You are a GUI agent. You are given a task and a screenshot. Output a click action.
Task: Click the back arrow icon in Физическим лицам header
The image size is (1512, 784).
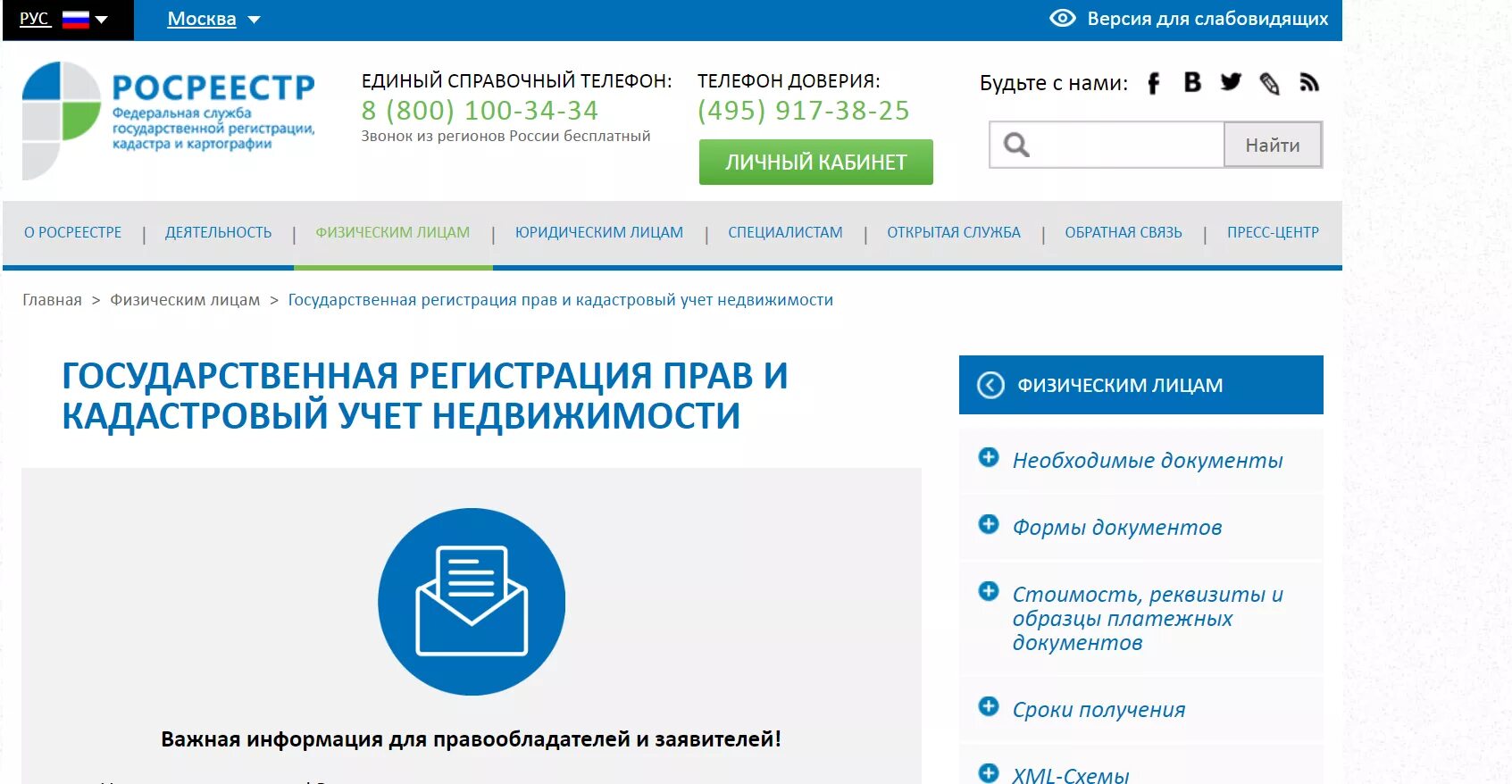pos(990,385)
